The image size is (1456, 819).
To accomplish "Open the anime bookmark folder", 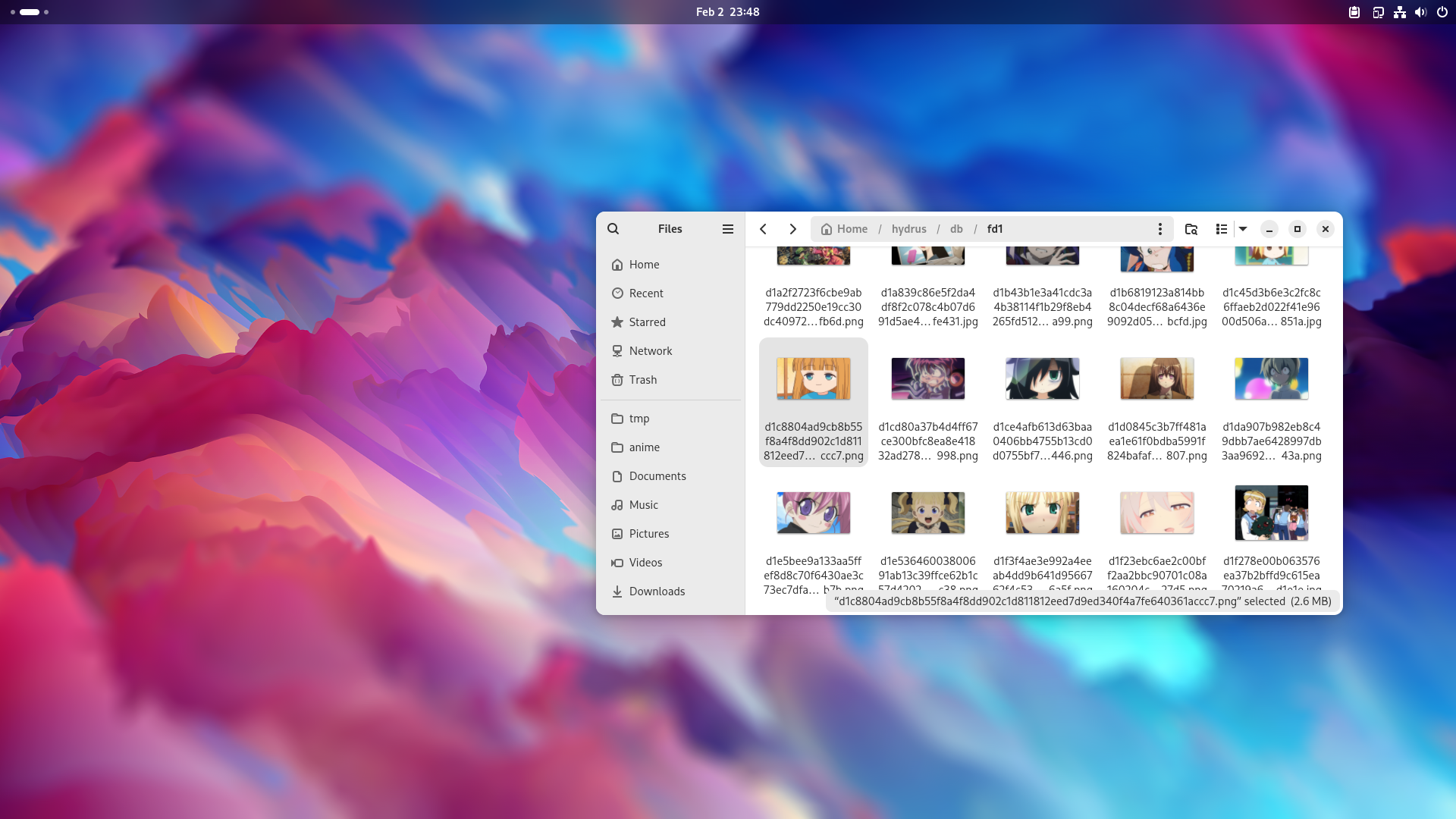I will point(670,447).
